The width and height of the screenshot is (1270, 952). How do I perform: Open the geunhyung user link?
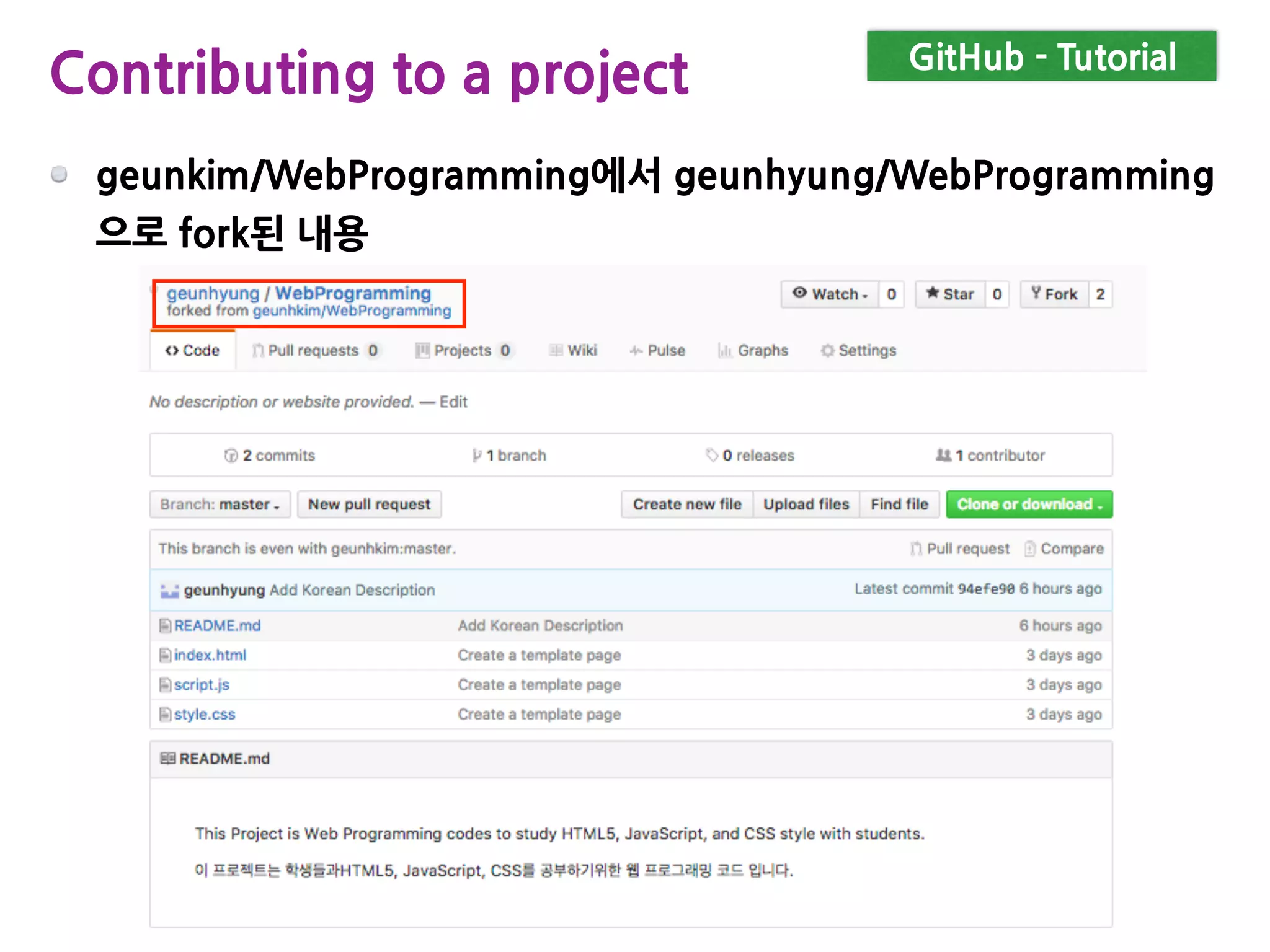[x=213, y=294]
